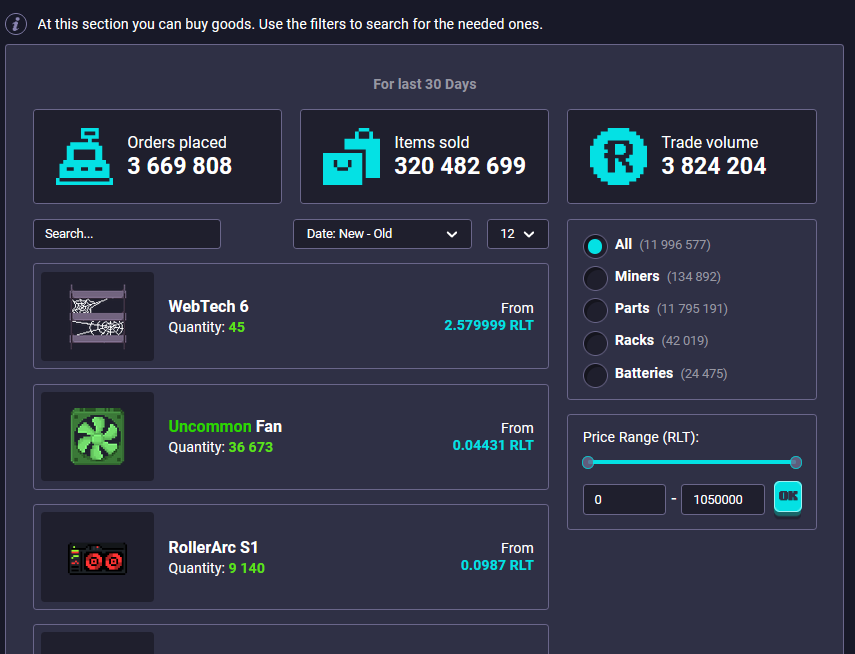The image size is (855, 654).
Task: Click the WebTech 6 item name
Action: tap(208, 307)
